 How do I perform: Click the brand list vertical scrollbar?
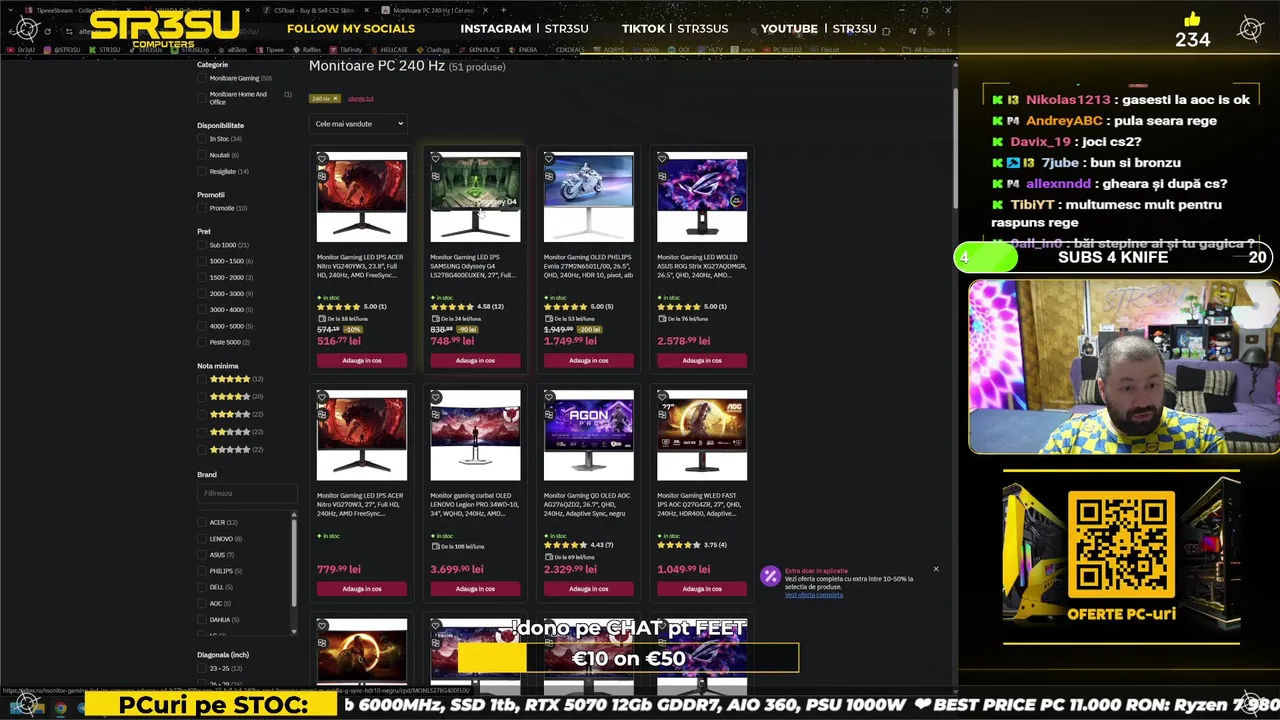coord(294,565)
